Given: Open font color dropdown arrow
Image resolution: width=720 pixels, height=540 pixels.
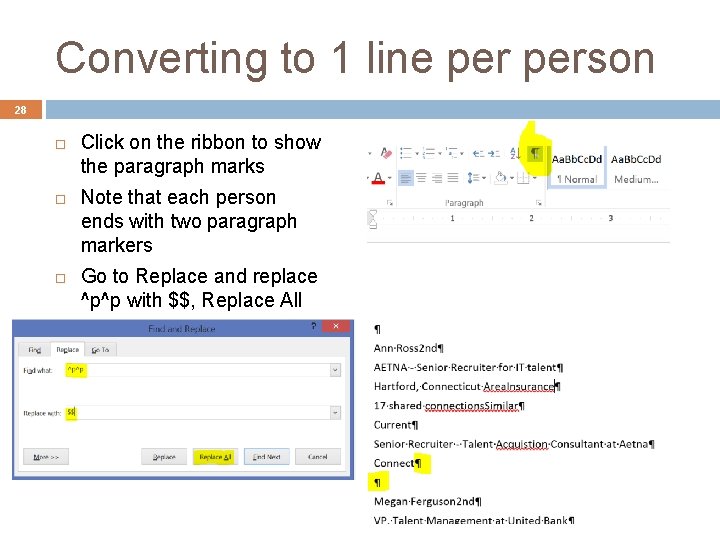Looking at the screenshot, I should 389,178.
